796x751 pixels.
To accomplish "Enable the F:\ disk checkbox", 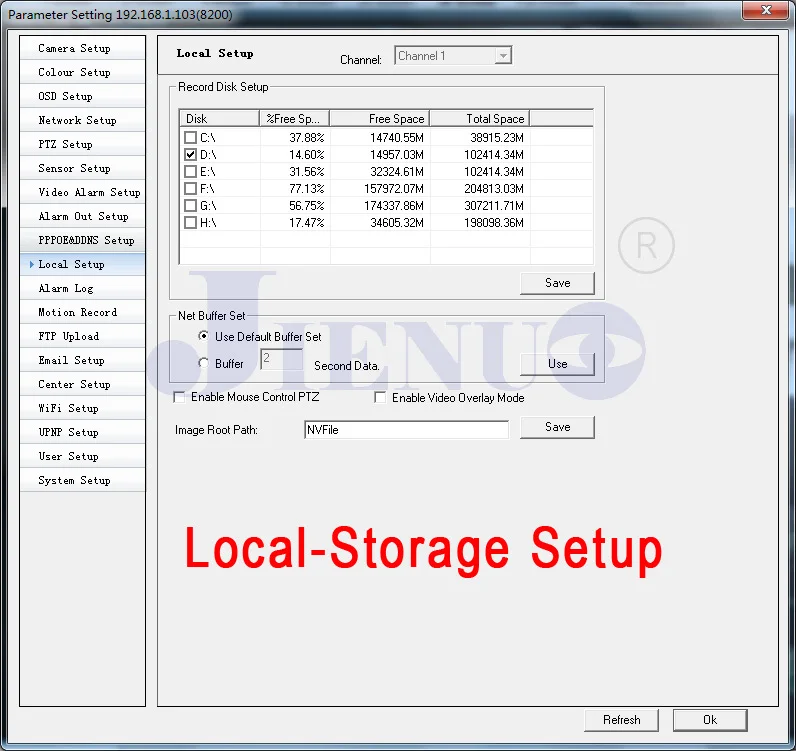I will tap(190, 188).
